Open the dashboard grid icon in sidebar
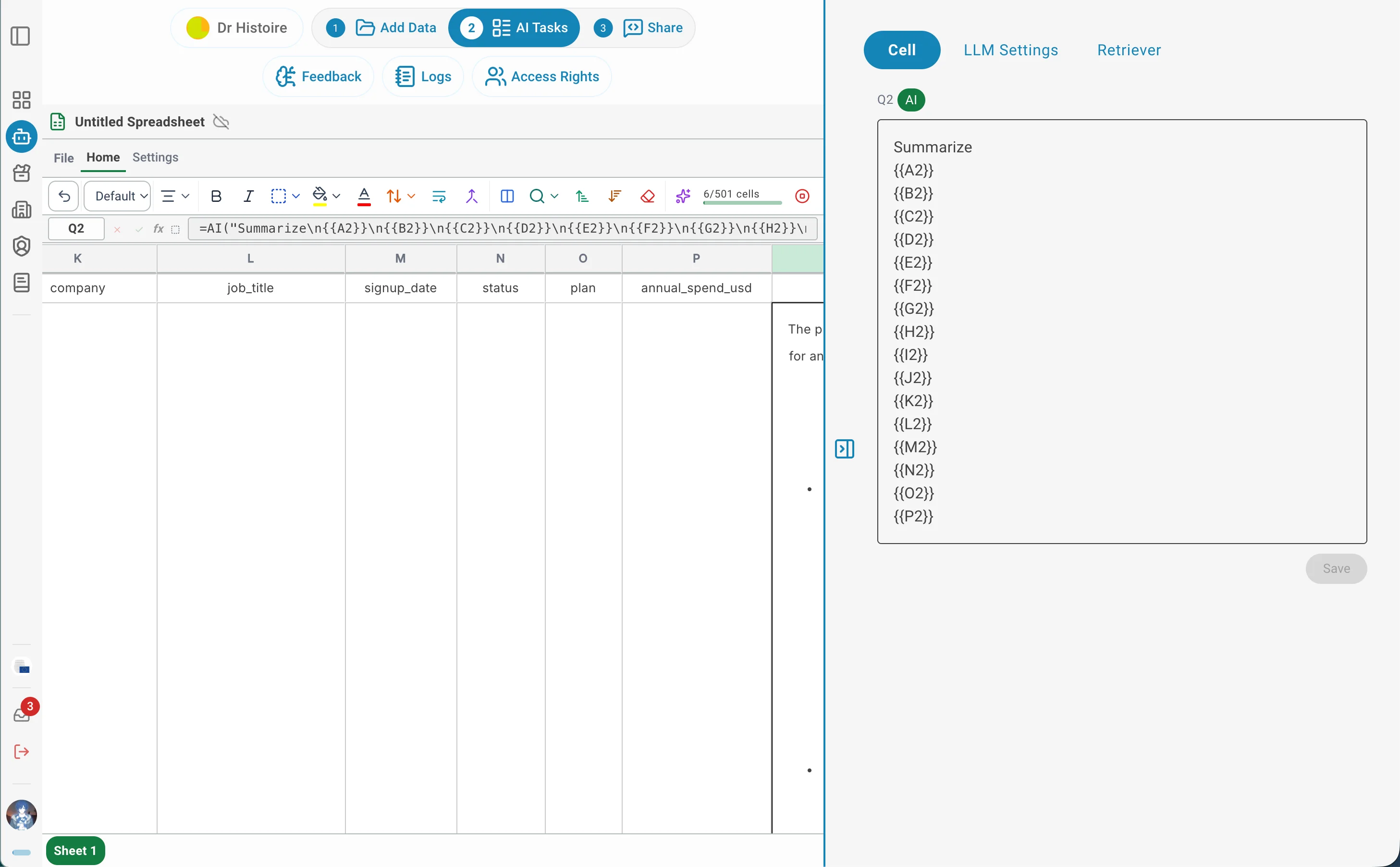Image resolution: width=1400 pixels, height=867 pixels. pyautogui.click(x=21, y=100)
